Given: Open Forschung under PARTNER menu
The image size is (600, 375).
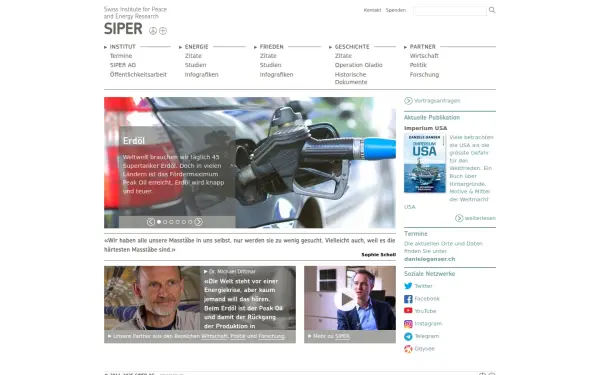Looking at the screenshot, I should point(424,75).
